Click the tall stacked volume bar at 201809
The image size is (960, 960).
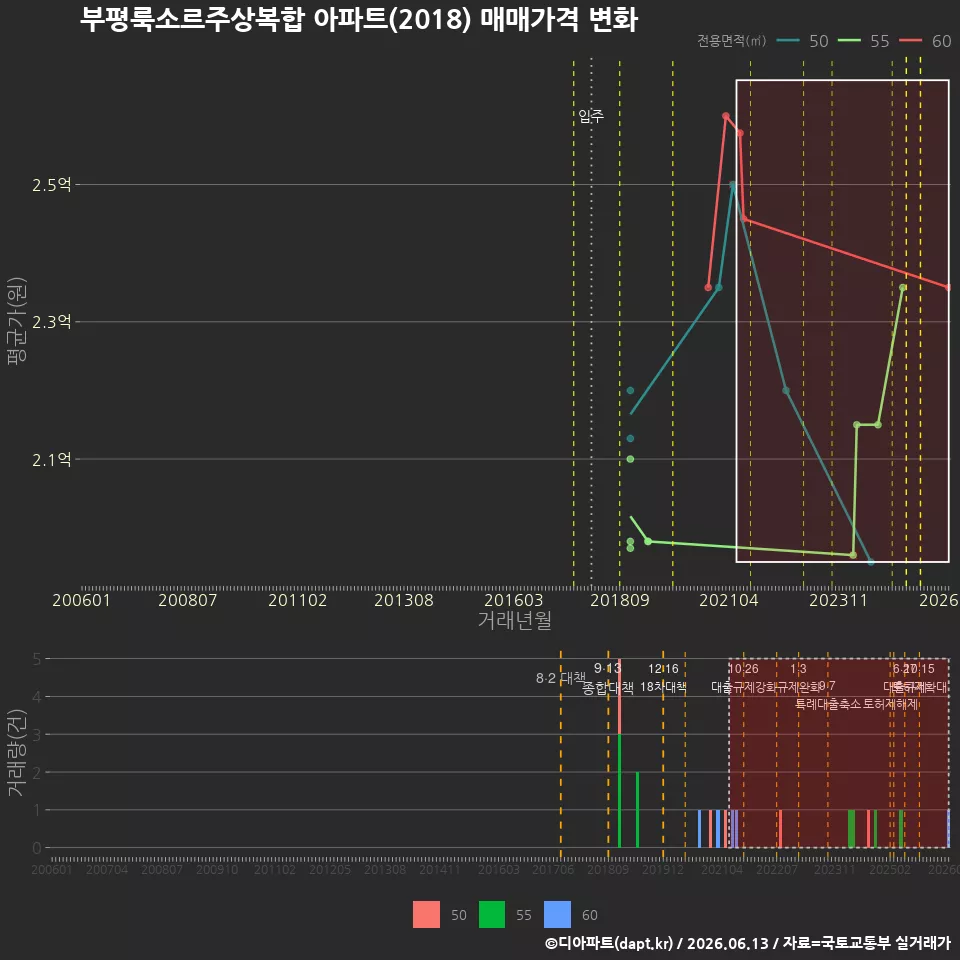point(620,753)
